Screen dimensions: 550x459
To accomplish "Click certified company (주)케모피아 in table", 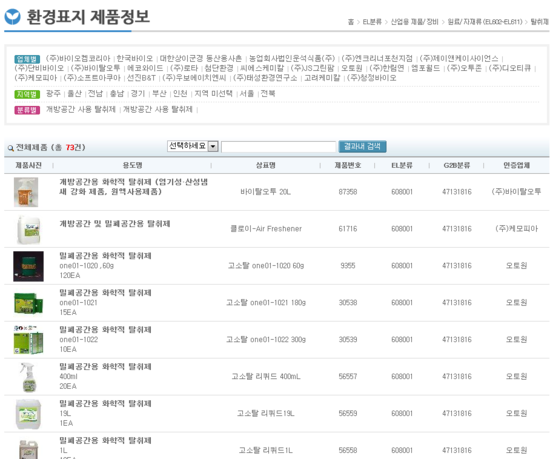I will 516,229.
